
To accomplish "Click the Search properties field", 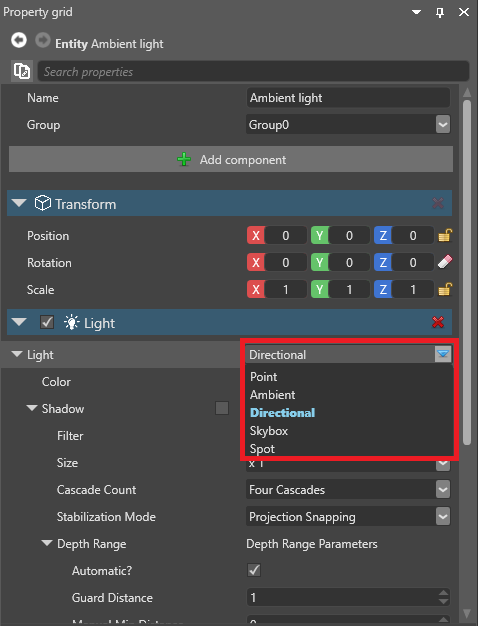I will click(253, 71).
